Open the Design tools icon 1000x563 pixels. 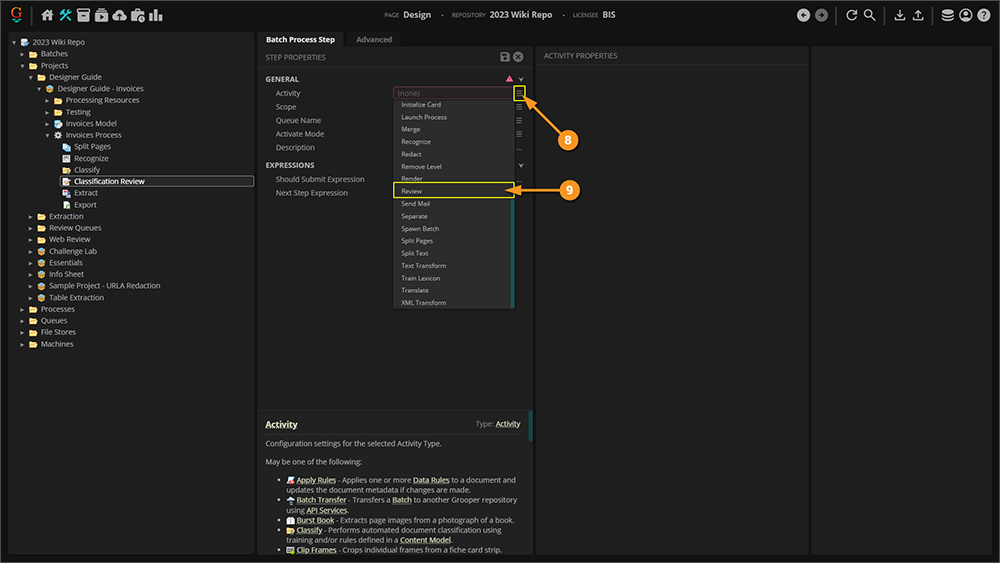point(66,15)
